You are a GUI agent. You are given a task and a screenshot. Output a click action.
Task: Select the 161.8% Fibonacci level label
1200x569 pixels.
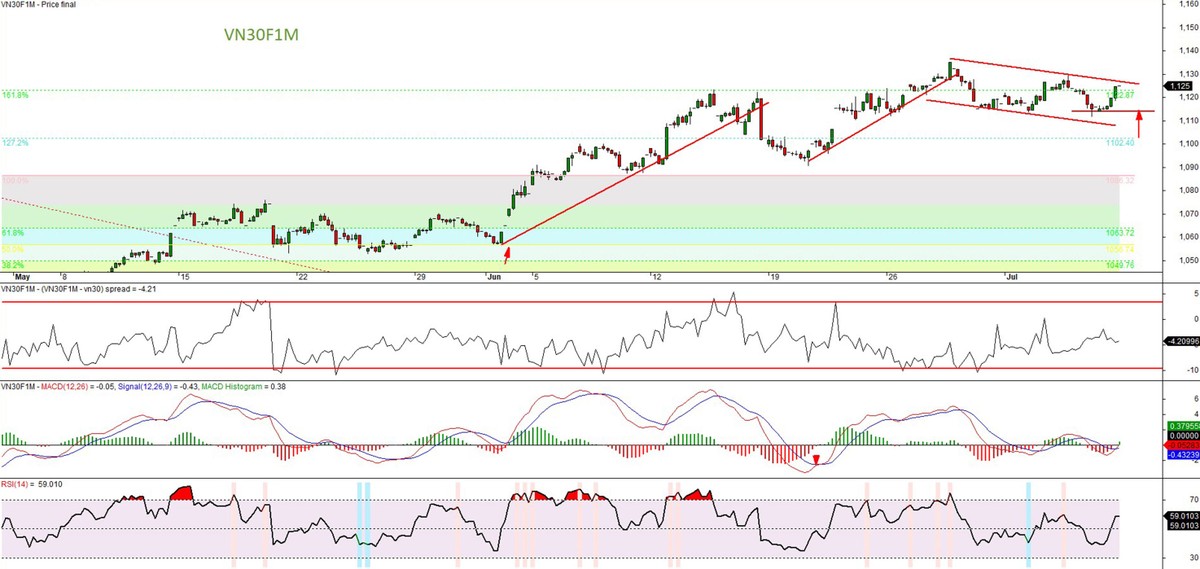pyautogui.click(x=16, y=95)
